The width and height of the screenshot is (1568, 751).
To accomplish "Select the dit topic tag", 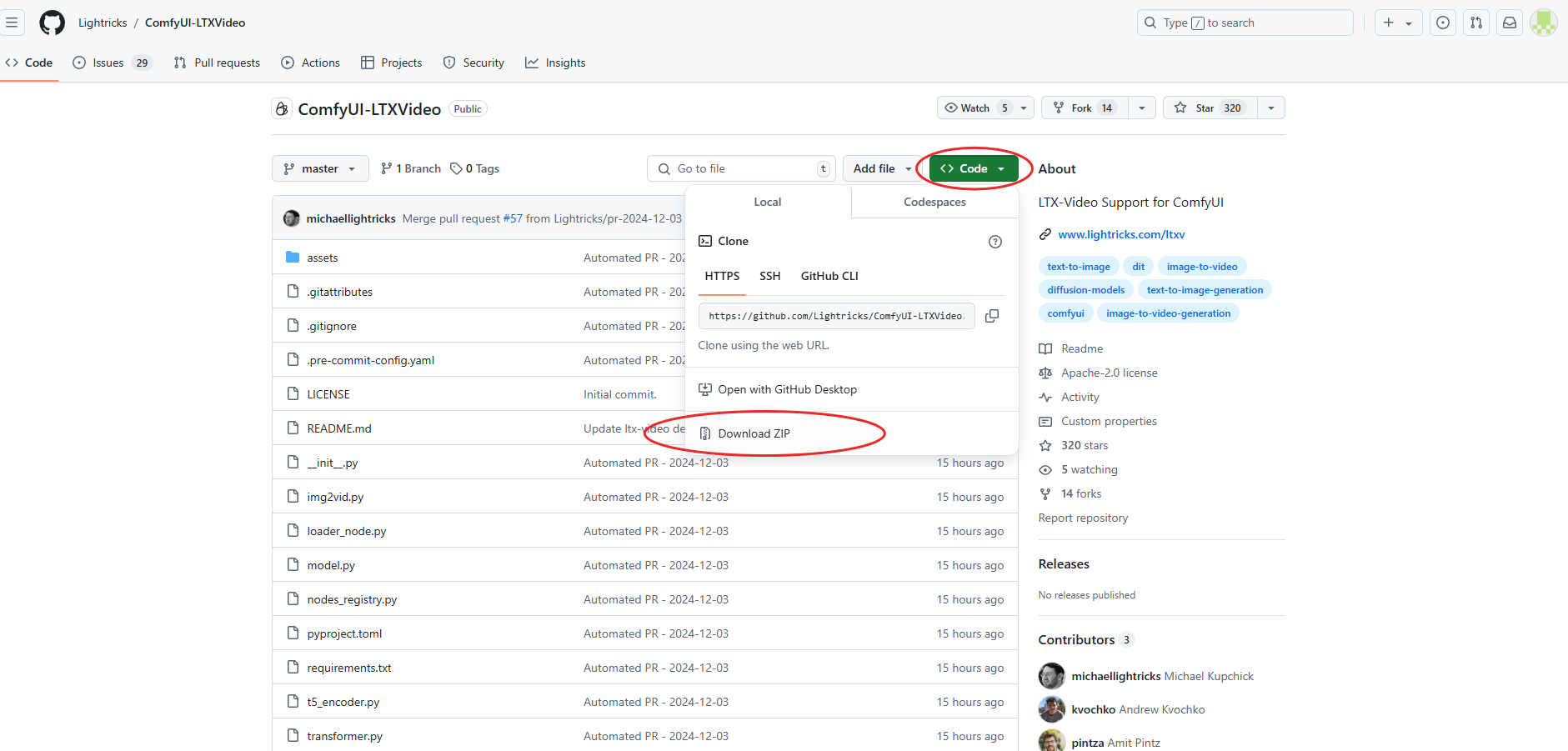I will [x=1139, y=267].
